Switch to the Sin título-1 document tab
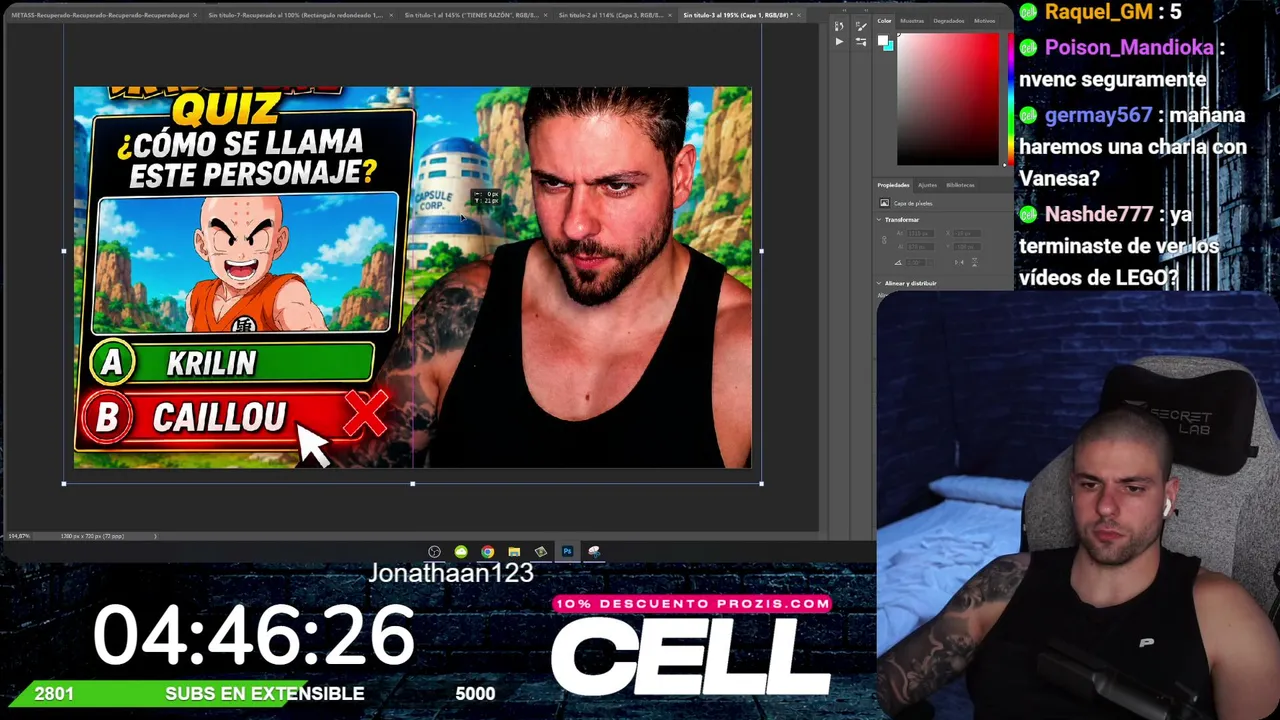Image resolution: width=1280 pixels, height=720 pixels. (x=471, y=15)
